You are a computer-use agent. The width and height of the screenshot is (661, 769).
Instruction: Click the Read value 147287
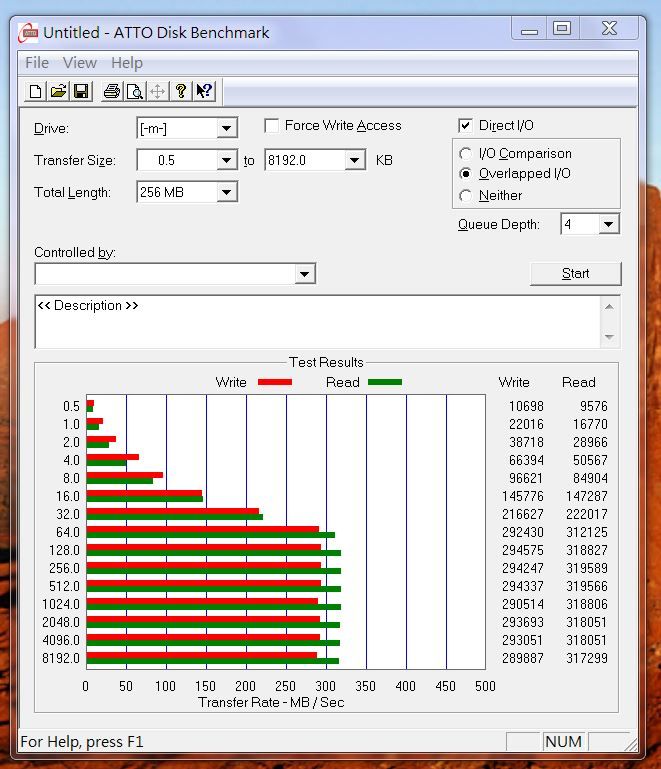[x=586, y=496]
